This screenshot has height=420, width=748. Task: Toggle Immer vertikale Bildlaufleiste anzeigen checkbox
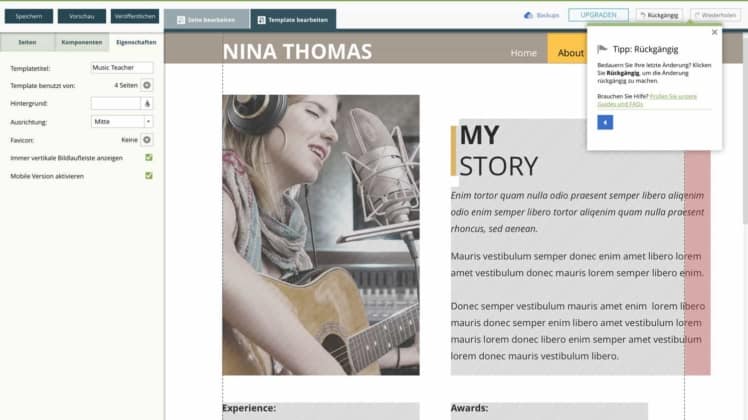(149, 158)
